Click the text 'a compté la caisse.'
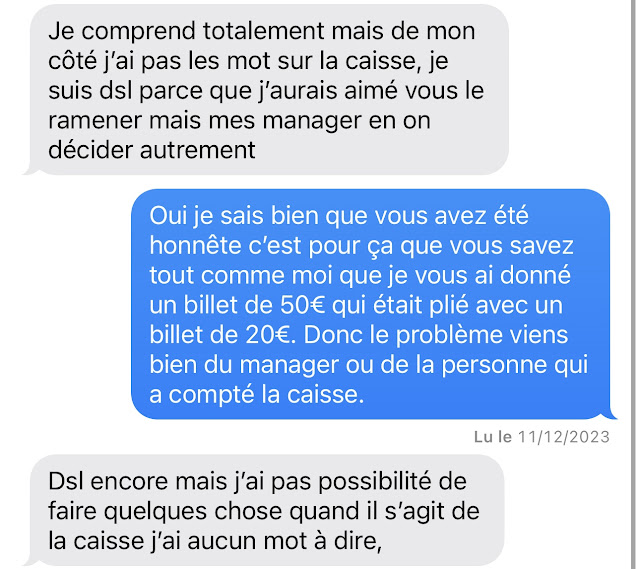The width and height of the screenshot is (640, 569). (x=256, y=394)
